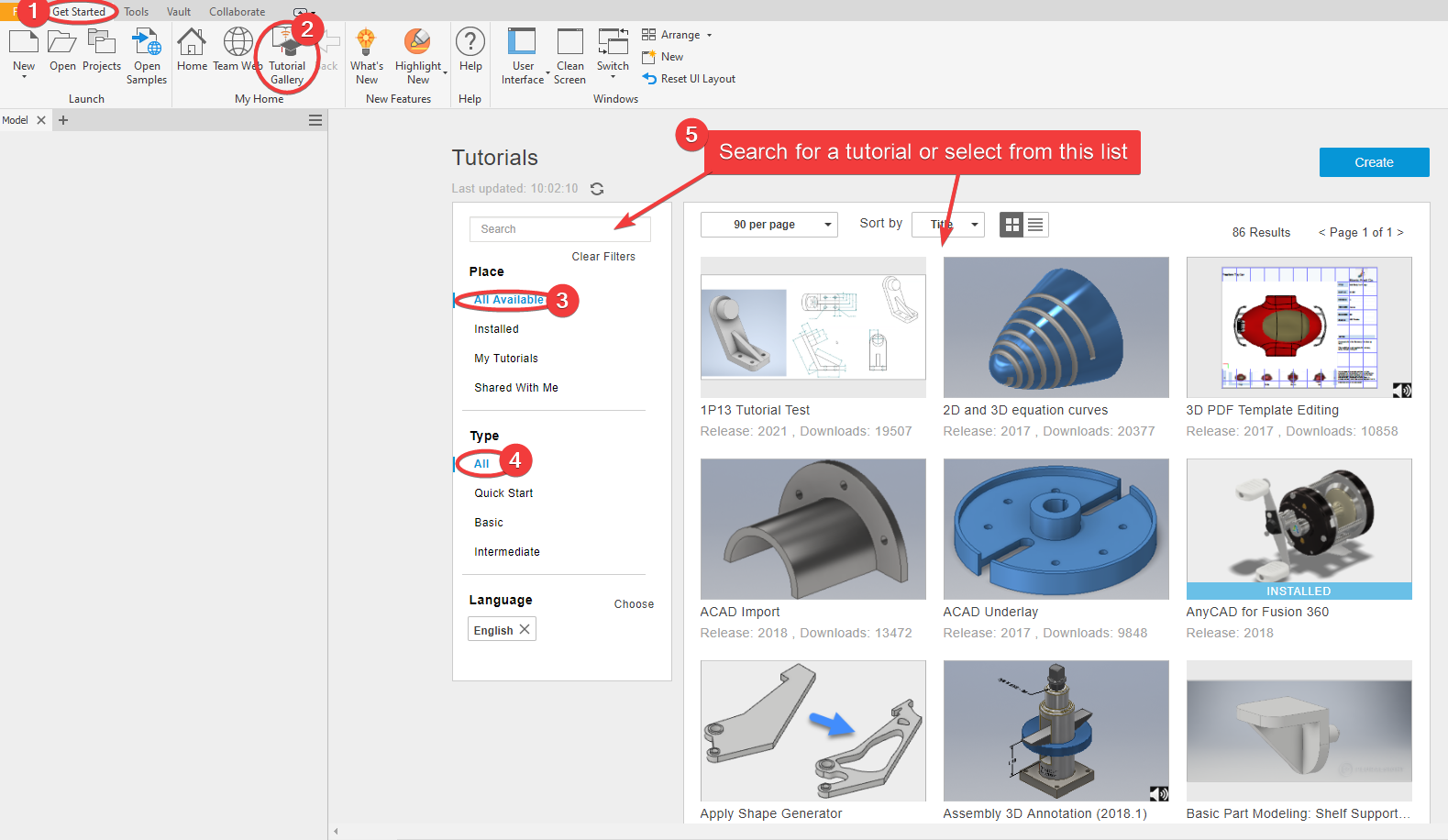The image size is (1448, 840).
Task: Switch to list view layout
Action: click(1035, 225)
